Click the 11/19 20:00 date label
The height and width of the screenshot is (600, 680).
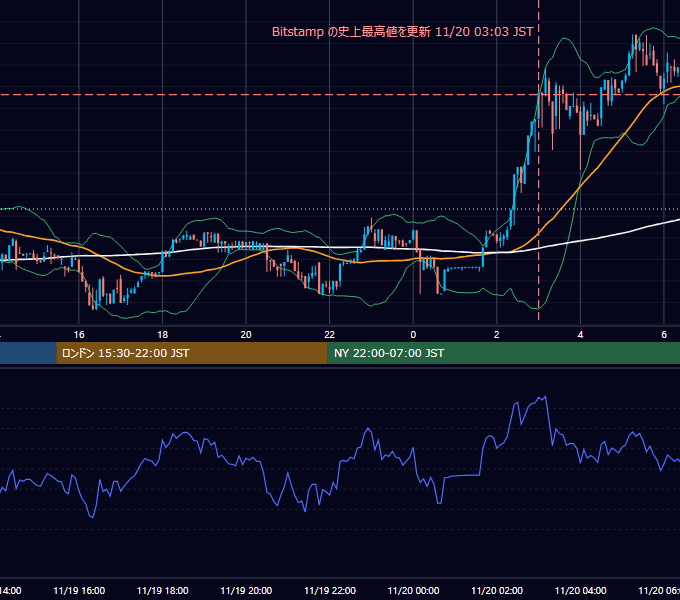click(246, 591)
